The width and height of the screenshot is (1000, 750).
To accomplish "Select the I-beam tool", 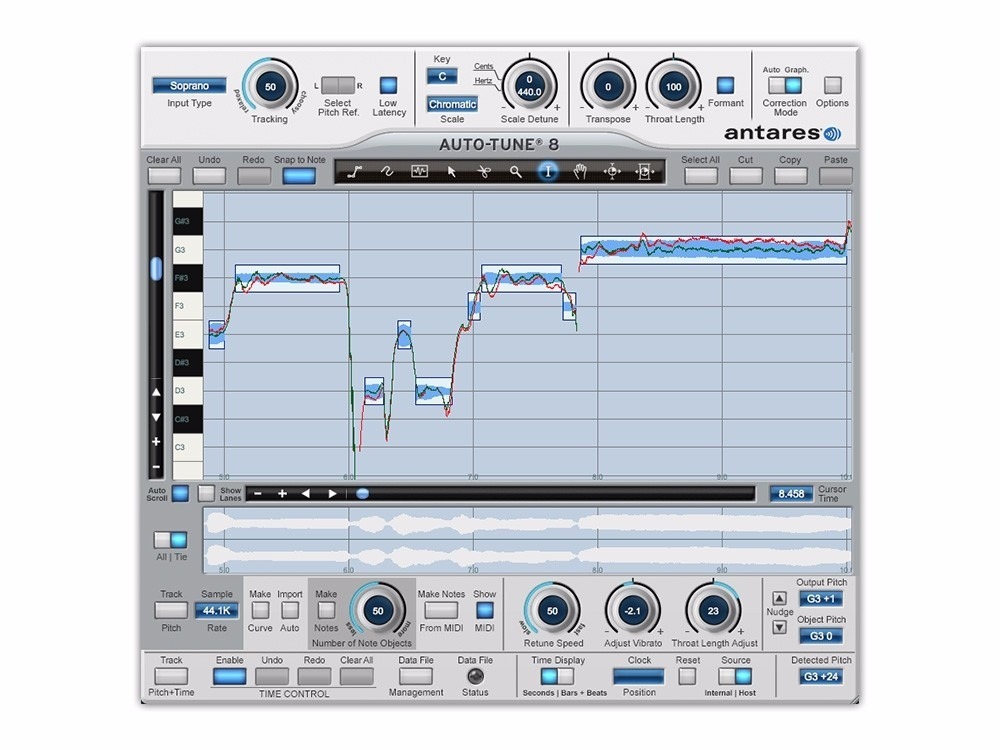I will click(x=547, y=172).
